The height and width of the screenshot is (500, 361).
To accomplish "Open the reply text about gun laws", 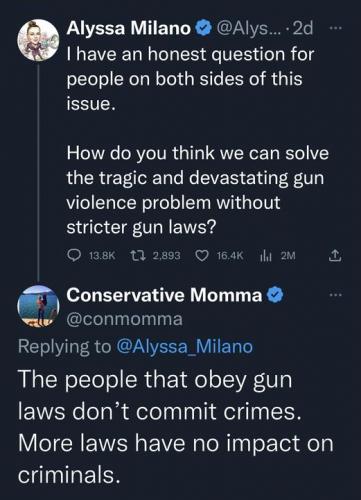I will click(x=176, y=427).
